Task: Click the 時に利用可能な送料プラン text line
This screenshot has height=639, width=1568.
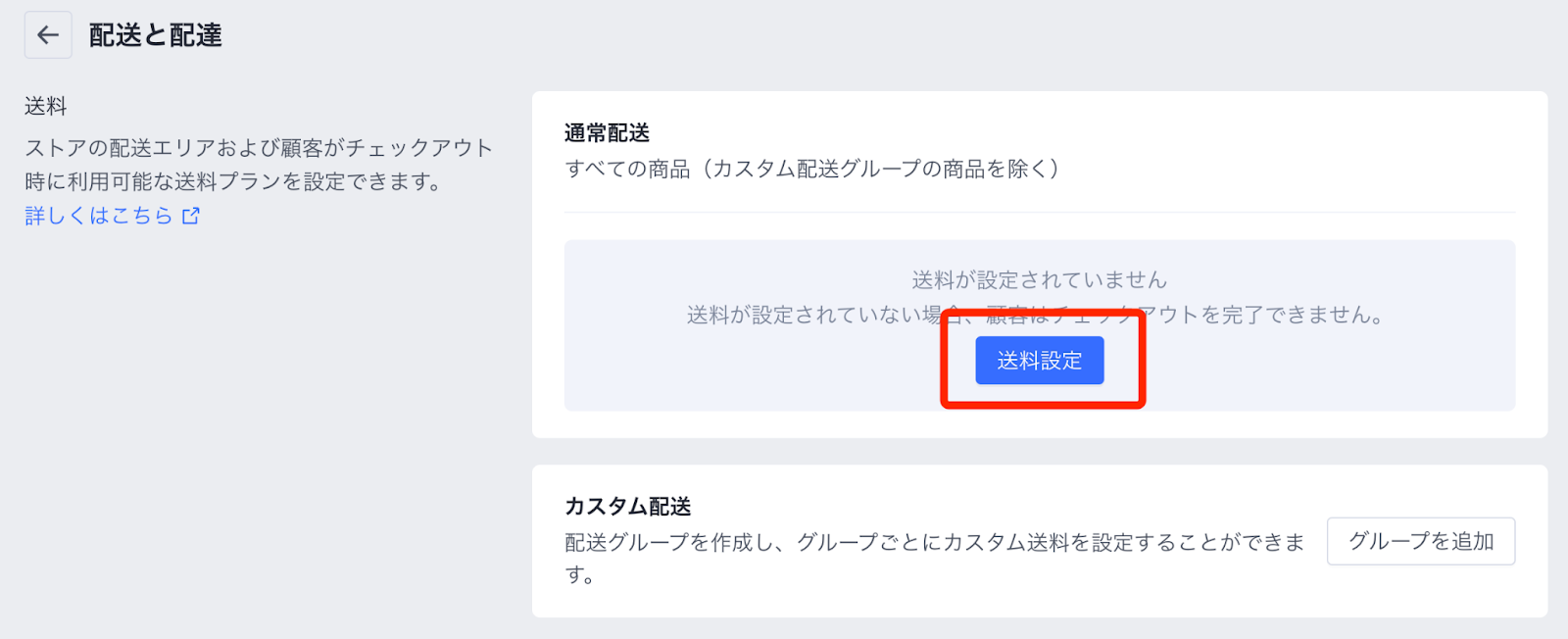Action: [x=233, y=181]
